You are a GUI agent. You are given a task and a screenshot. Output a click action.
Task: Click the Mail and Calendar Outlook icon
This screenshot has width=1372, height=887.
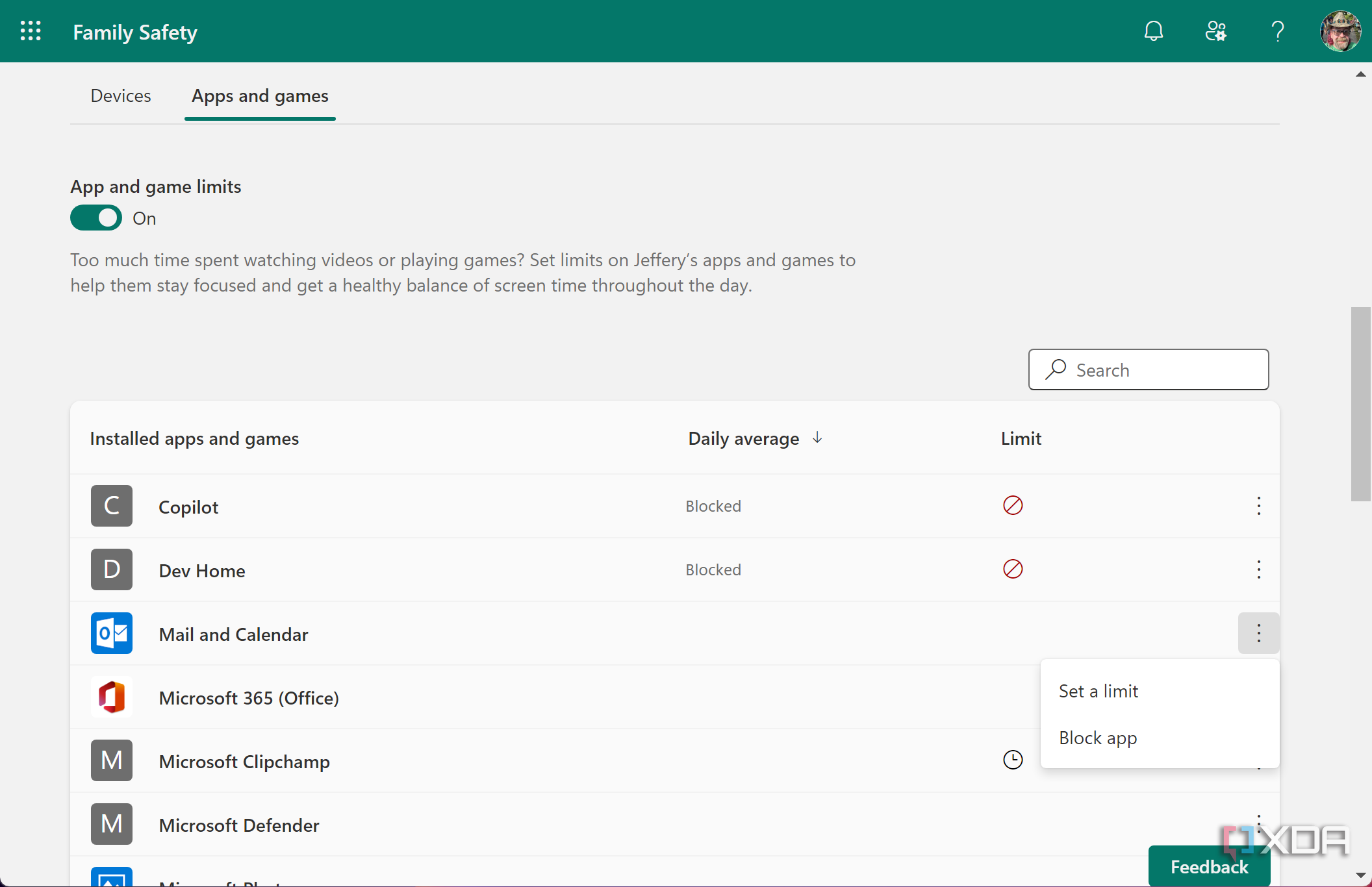(112, 633)
